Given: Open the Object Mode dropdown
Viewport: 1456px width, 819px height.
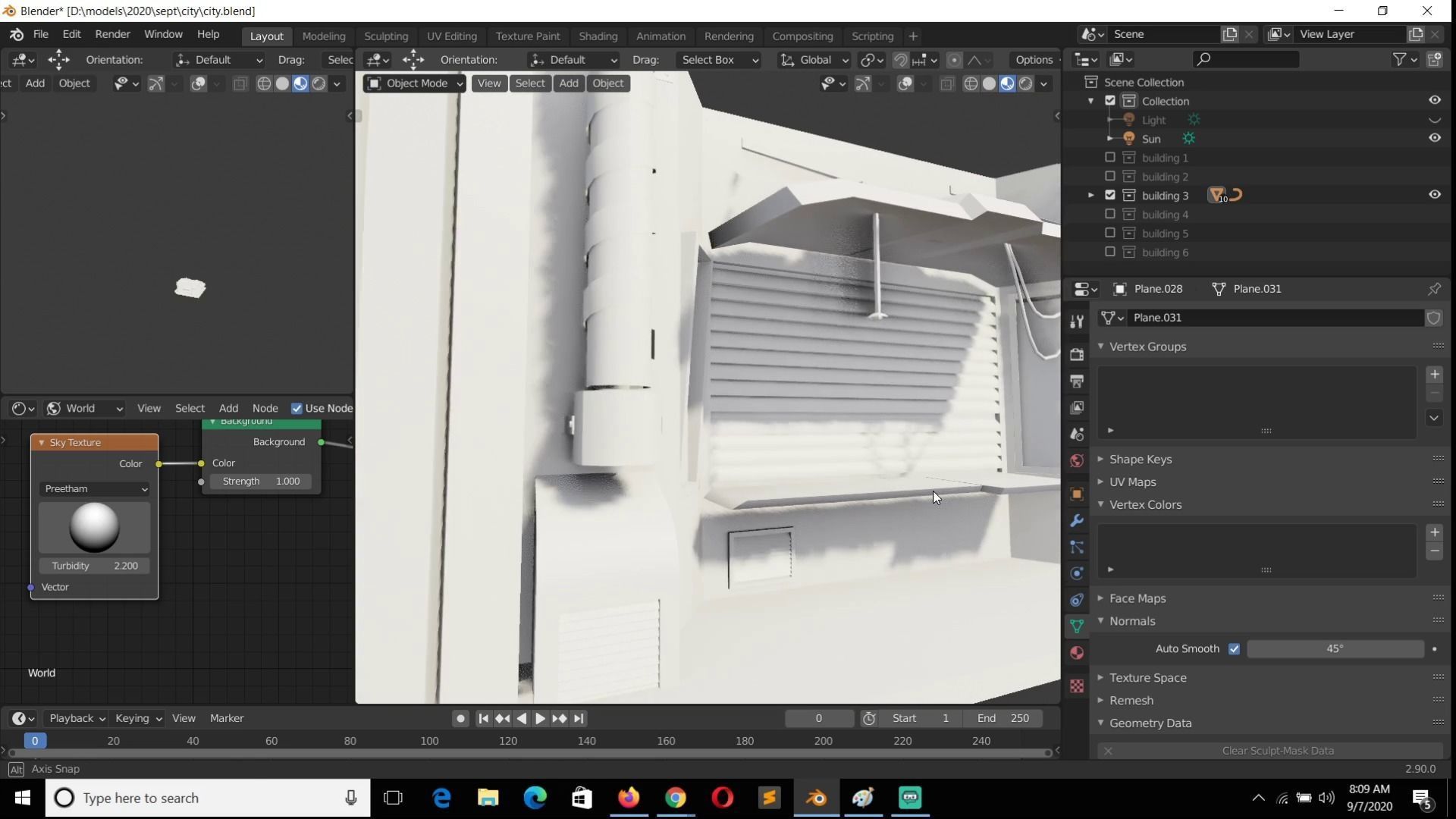Looking at the screenshot, I should point(415,83).
